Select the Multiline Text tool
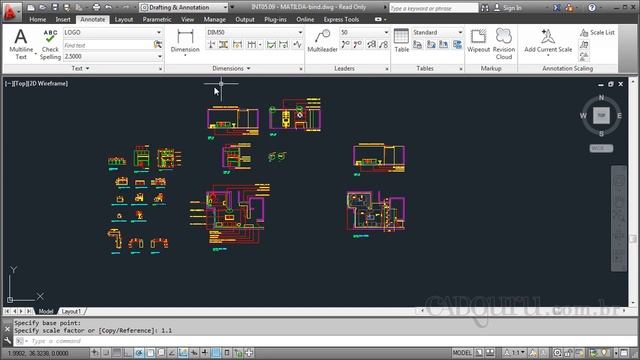 pyautogui.click(x=21, y=44)
